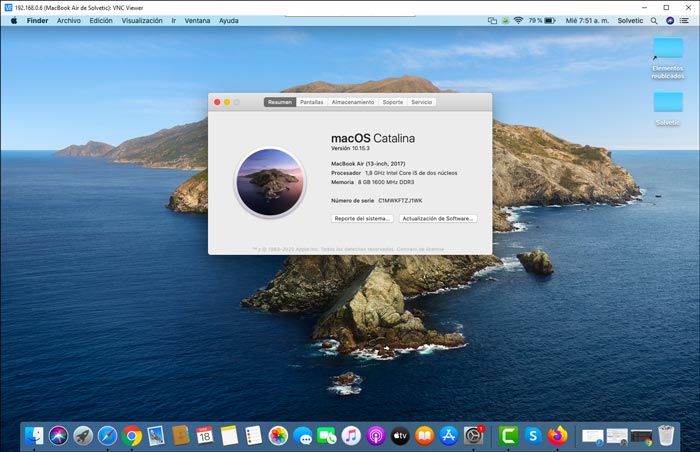Open Podcasts app in Dock
The width and height of the screenshot is (700, 452).
click(376, 435)
